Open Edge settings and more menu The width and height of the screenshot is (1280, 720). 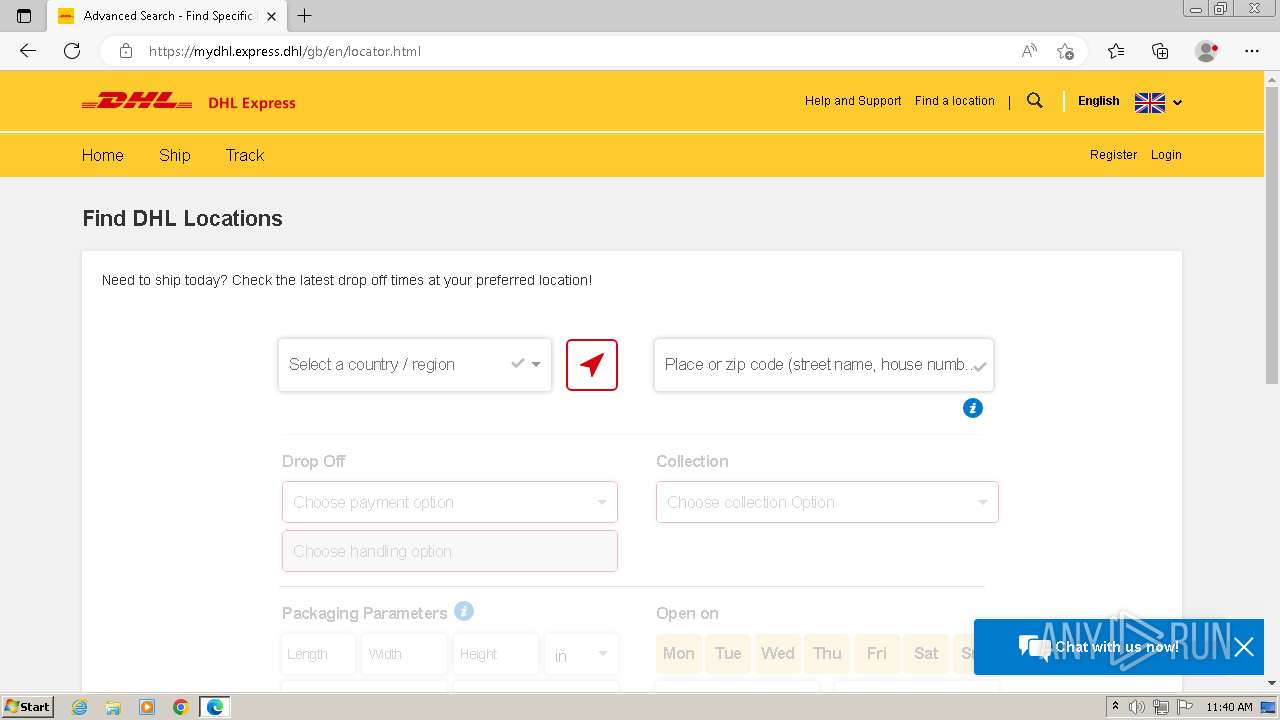(1252, 51)
